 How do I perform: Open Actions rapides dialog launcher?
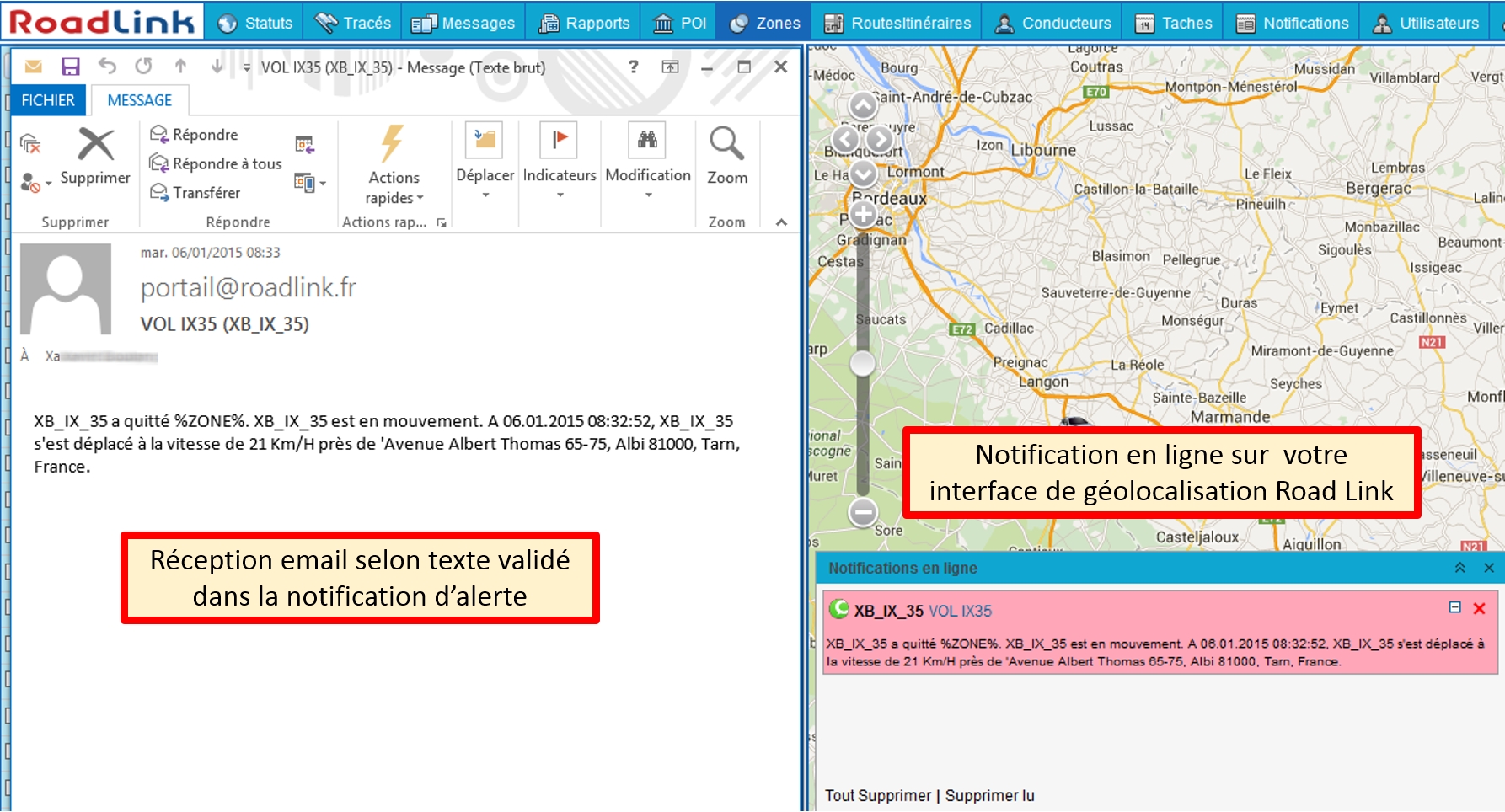[442, 222]
